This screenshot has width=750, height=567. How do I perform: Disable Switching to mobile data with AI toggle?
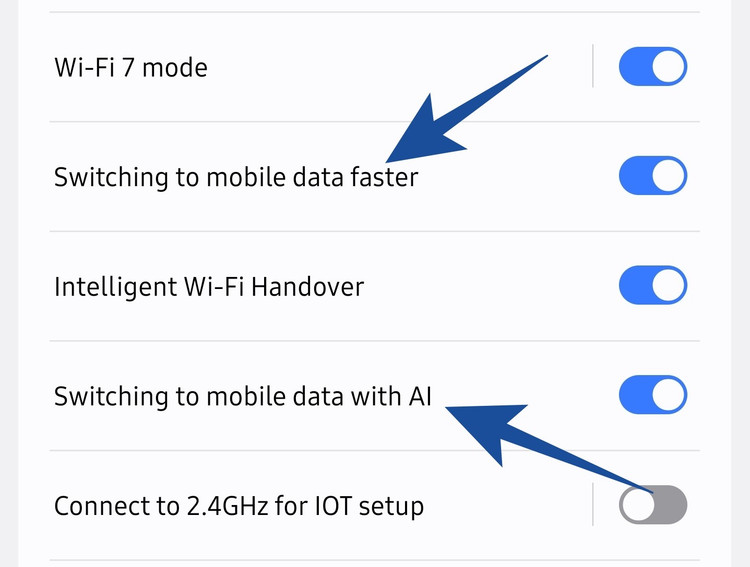pyautogui.click(x=653, y=395)
